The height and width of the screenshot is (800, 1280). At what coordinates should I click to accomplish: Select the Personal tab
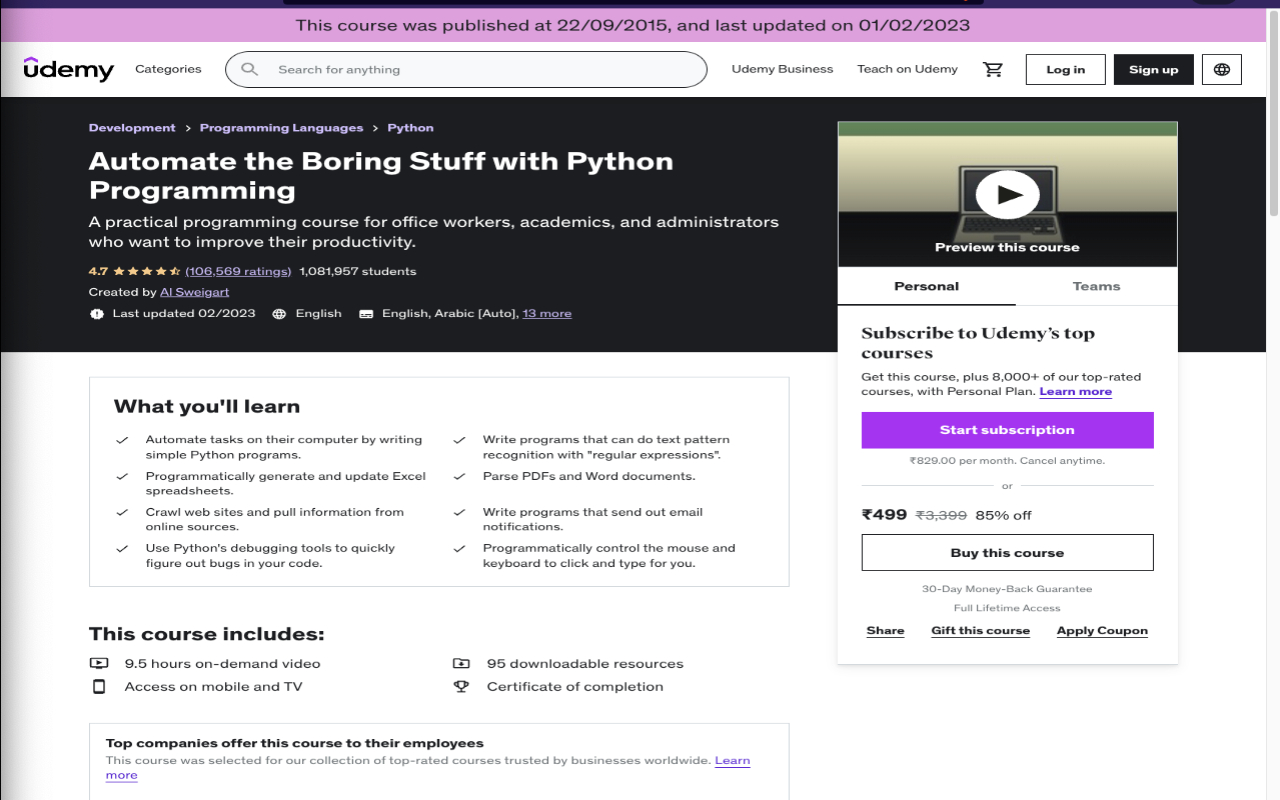click(926, 286)
